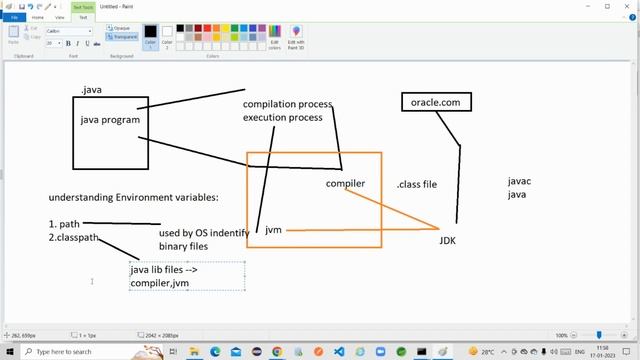Pick the red color swatch in palette
The image size is (640, 360).
pos(207,28)
